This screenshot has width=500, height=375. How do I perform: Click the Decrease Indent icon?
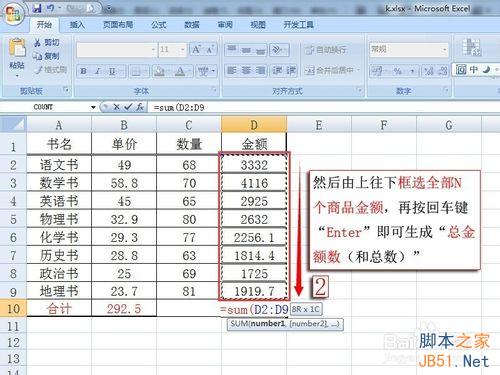tap(277, 71)
